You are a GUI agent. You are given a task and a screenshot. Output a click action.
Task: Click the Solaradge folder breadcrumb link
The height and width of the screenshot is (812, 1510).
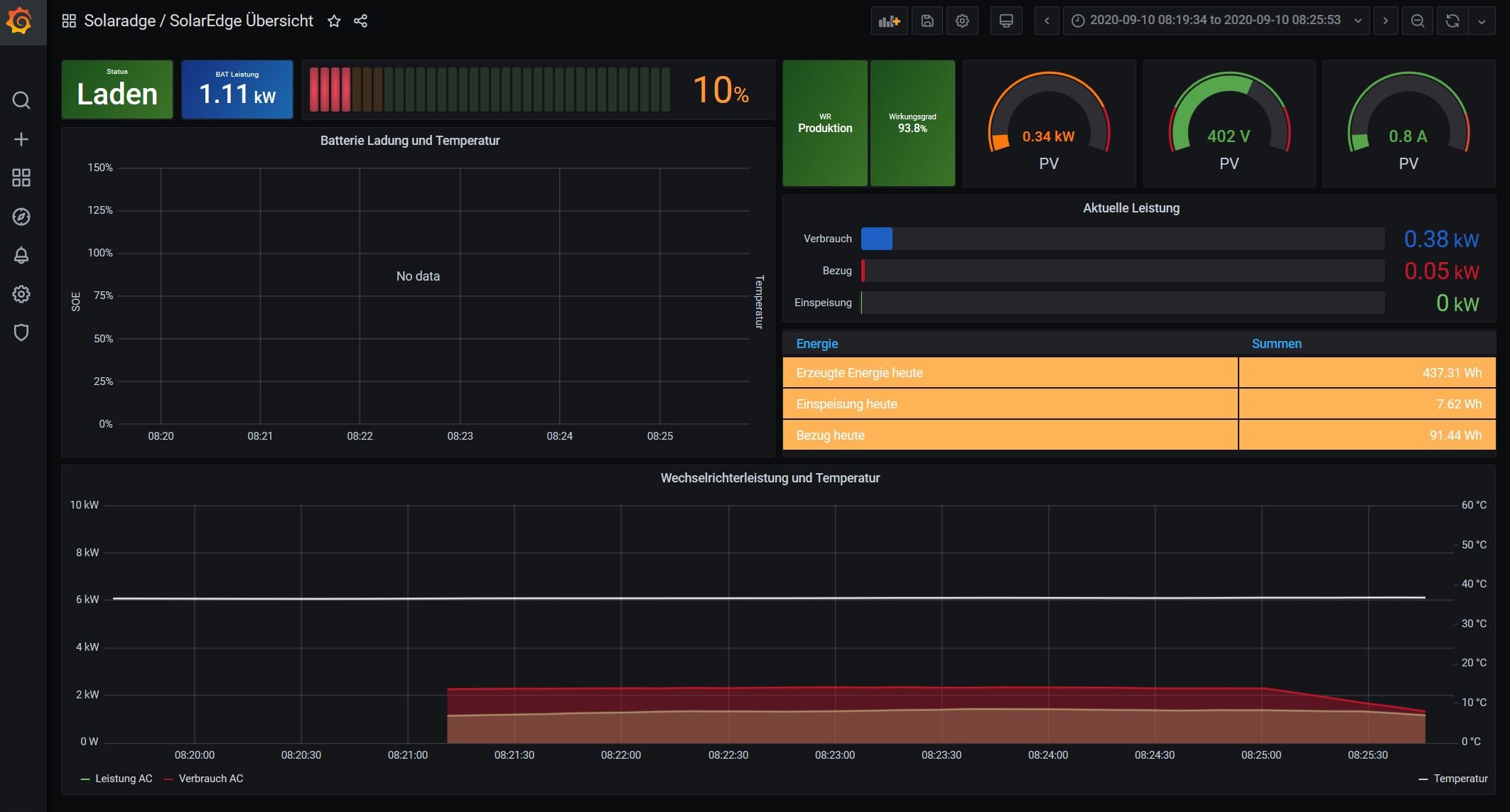pos(119,21)
